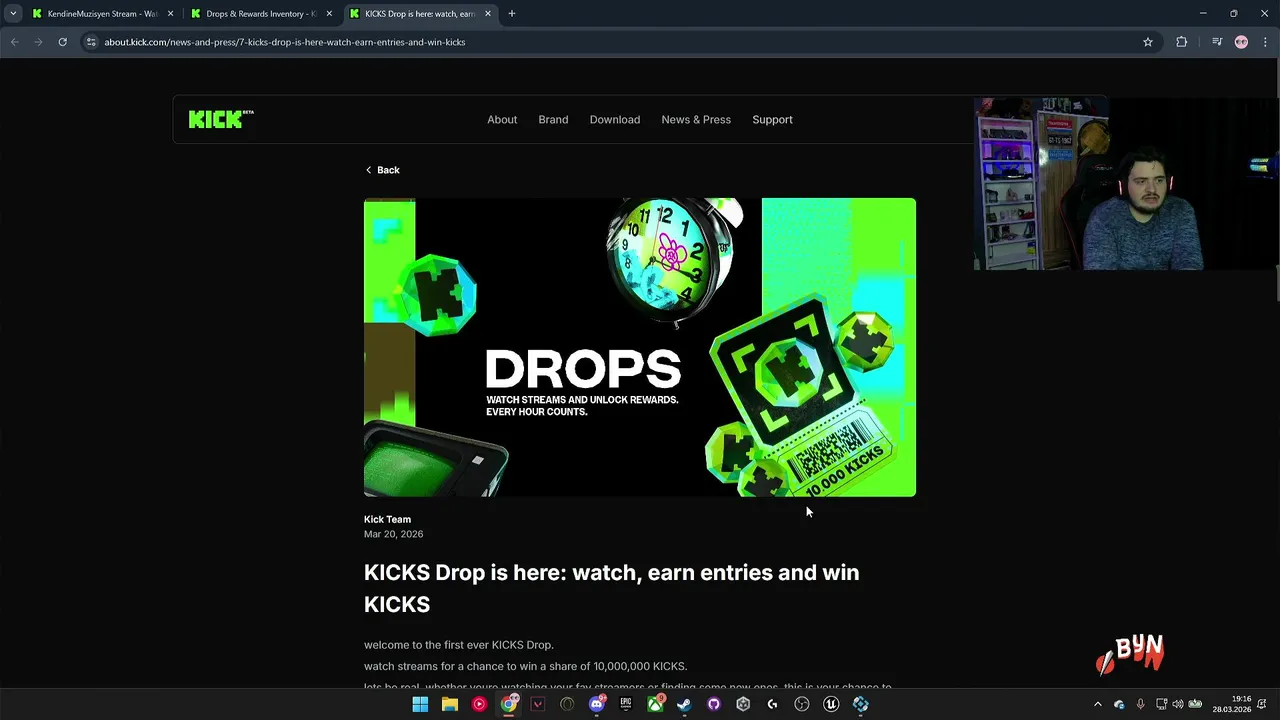Open the Chrome three-dot menu
The width and height of the screenshot is (1280, 720).
(1265, 42)
